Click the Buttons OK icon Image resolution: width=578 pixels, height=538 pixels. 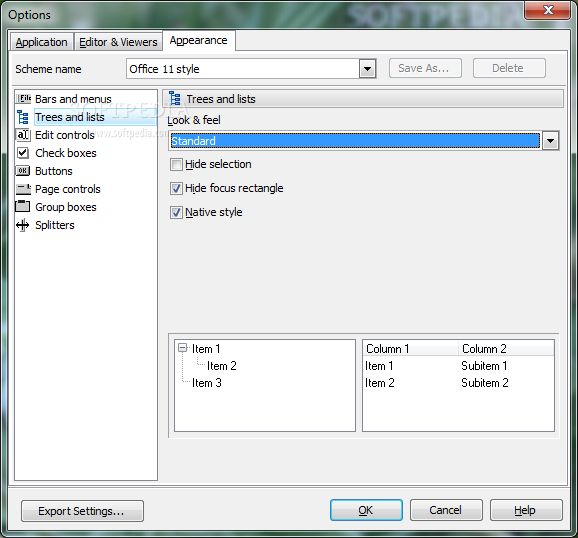click(x=23, y=171)
